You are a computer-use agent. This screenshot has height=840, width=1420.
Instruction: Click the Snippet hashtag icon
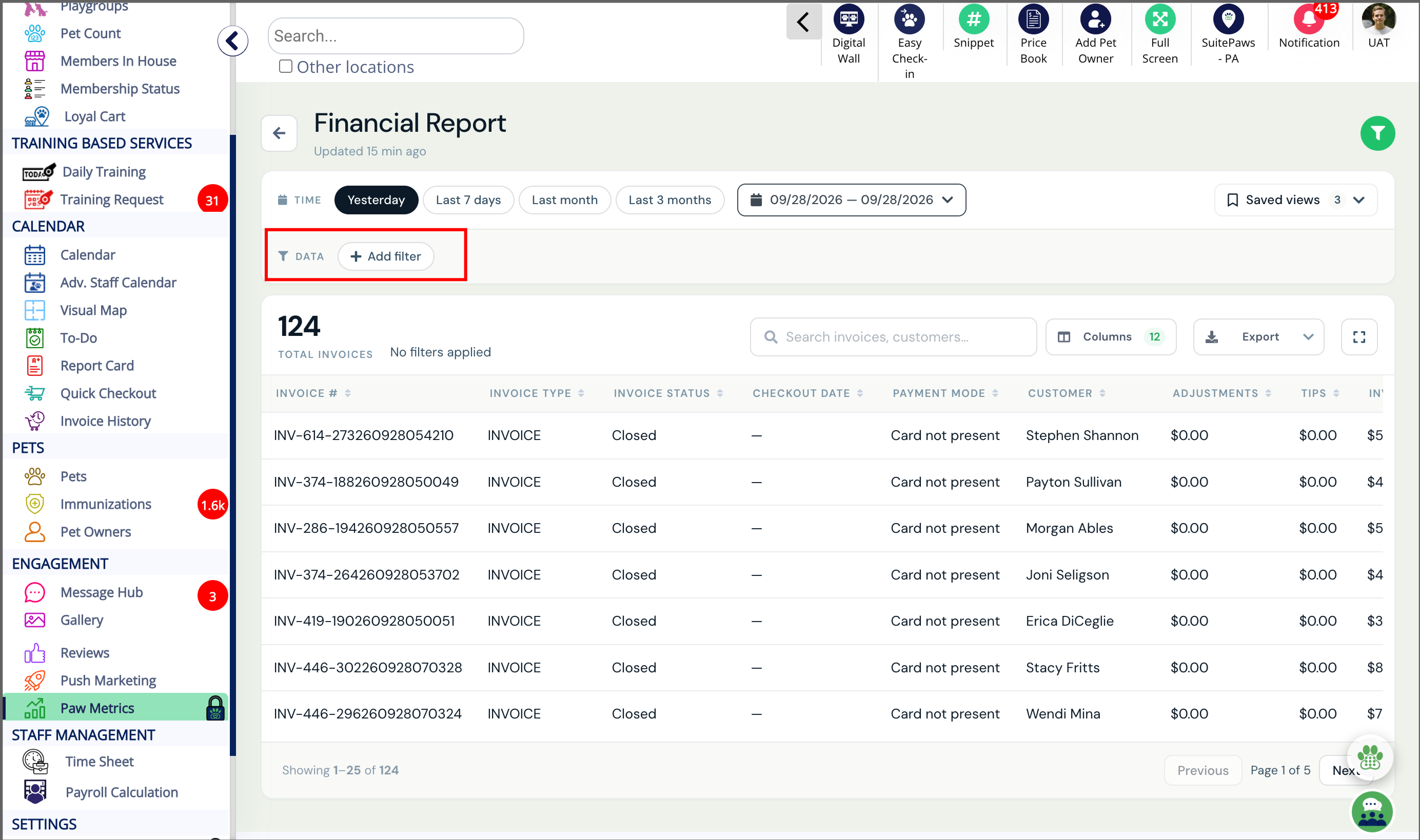973,20
